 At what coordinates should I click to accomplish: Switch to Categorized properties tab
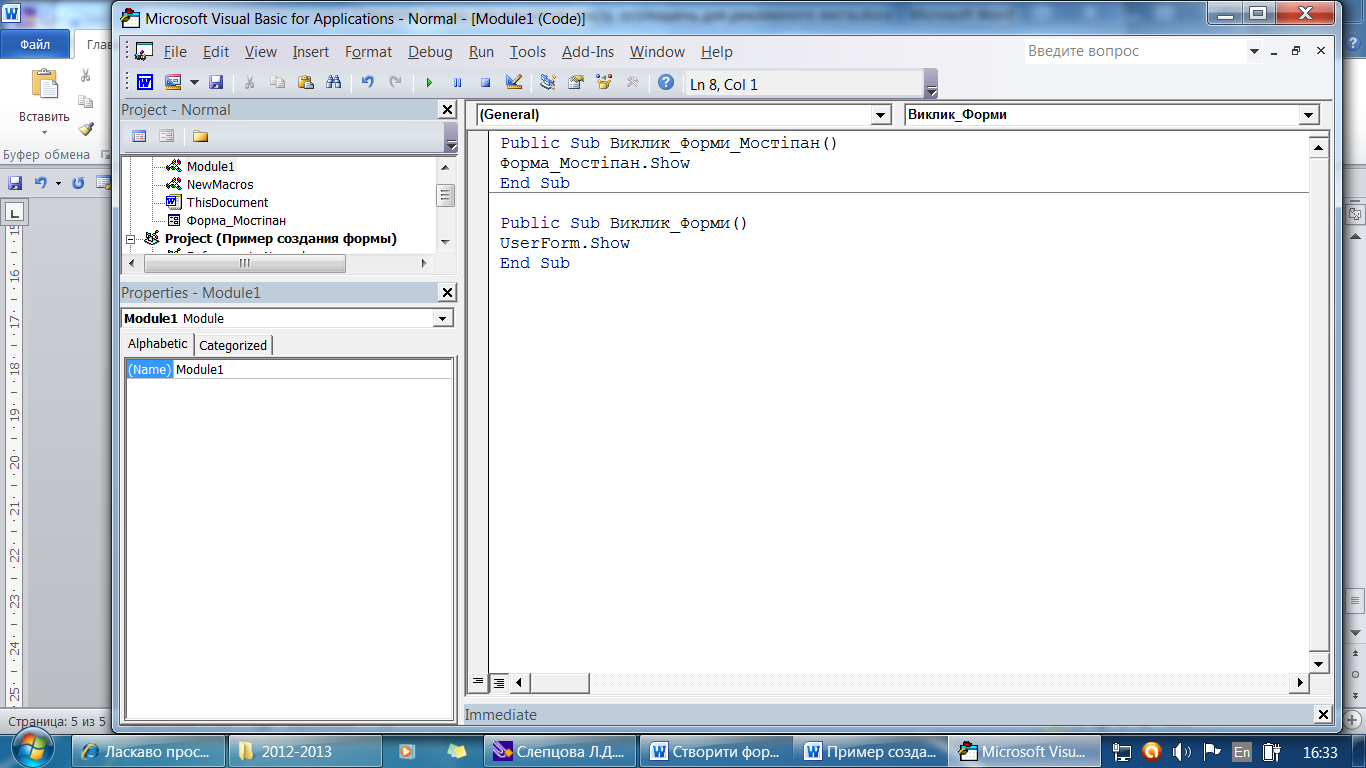[233, 345]
